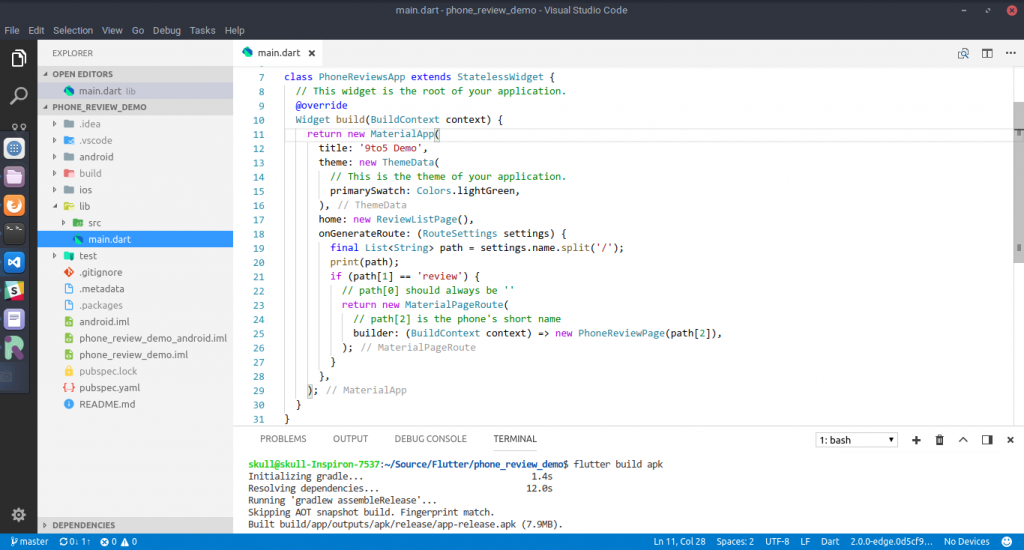
Task: Change the end-of-line sequence via LF
Action: tap(805, 542)
